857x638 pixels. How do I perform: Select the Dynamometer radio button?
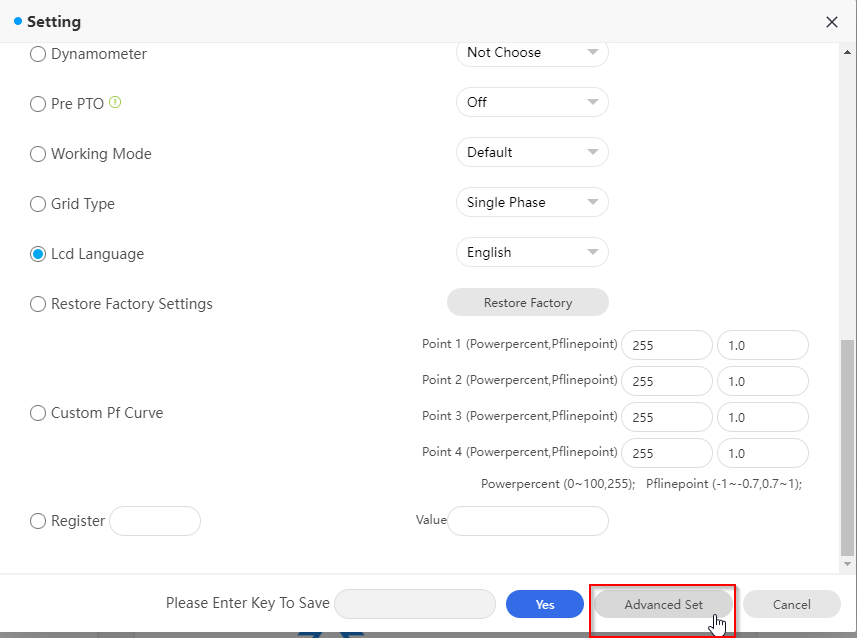click(38, 54)
